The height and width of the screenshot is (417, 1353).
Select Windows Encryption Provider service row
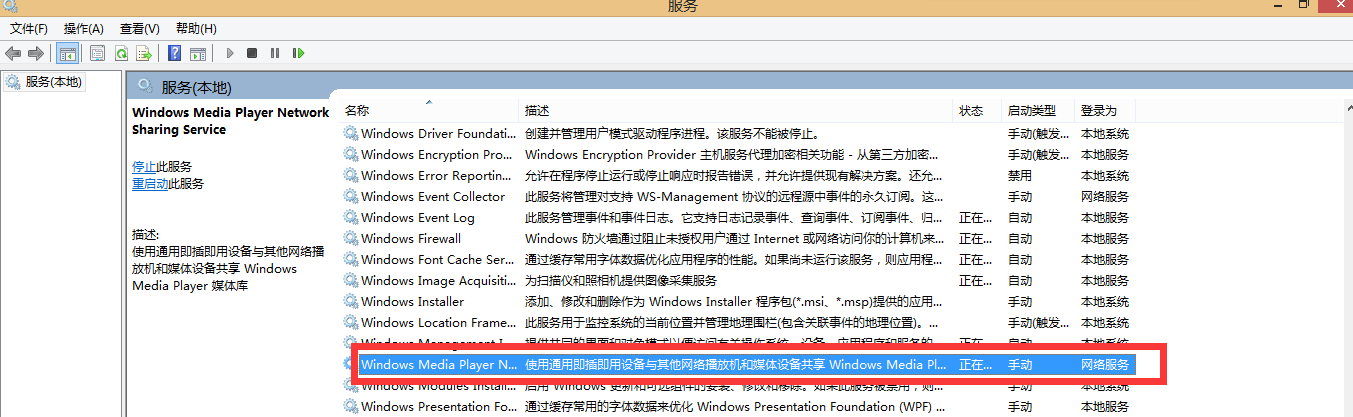pyautogui.click(x=738, y=154)
